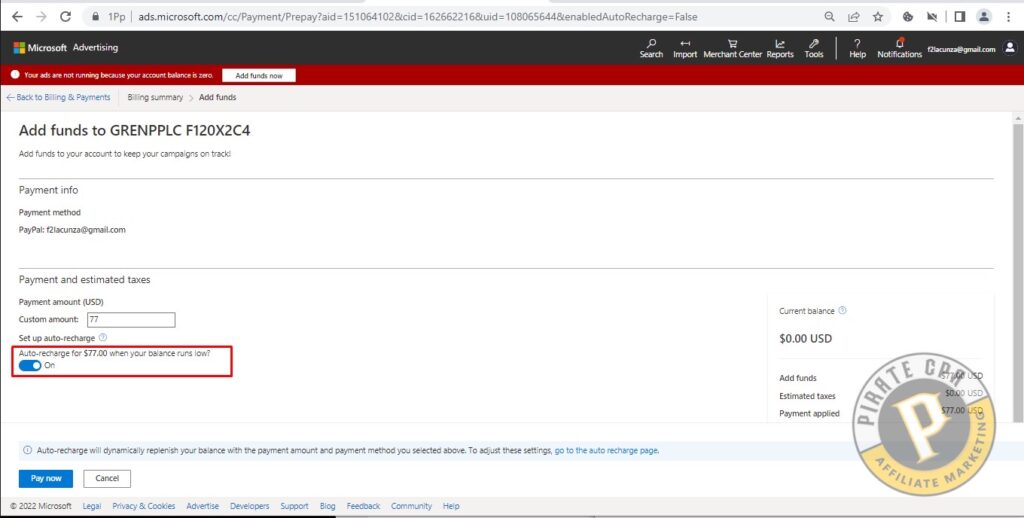This screenshot has width=1024, height=518.
Task: Open the browser zoom magnifier icon
Action: [829, 17]
